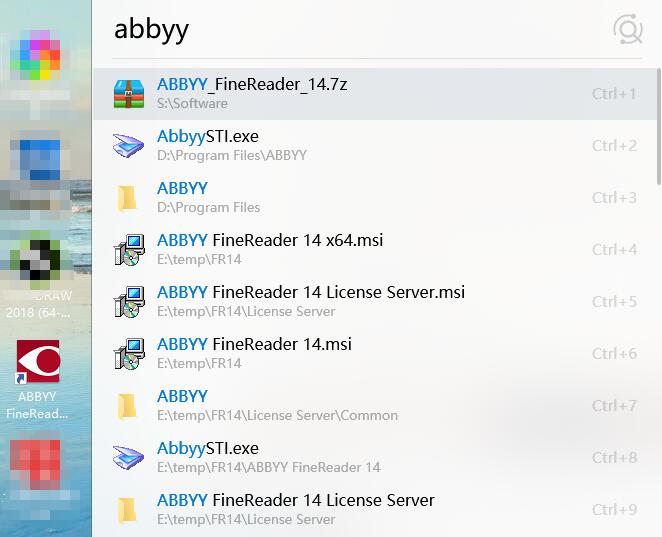Click the installer icon for FineReader 14 x64.msi
Image resolution: width=662 pixels, height=537 pixels.
coord(128,250)
